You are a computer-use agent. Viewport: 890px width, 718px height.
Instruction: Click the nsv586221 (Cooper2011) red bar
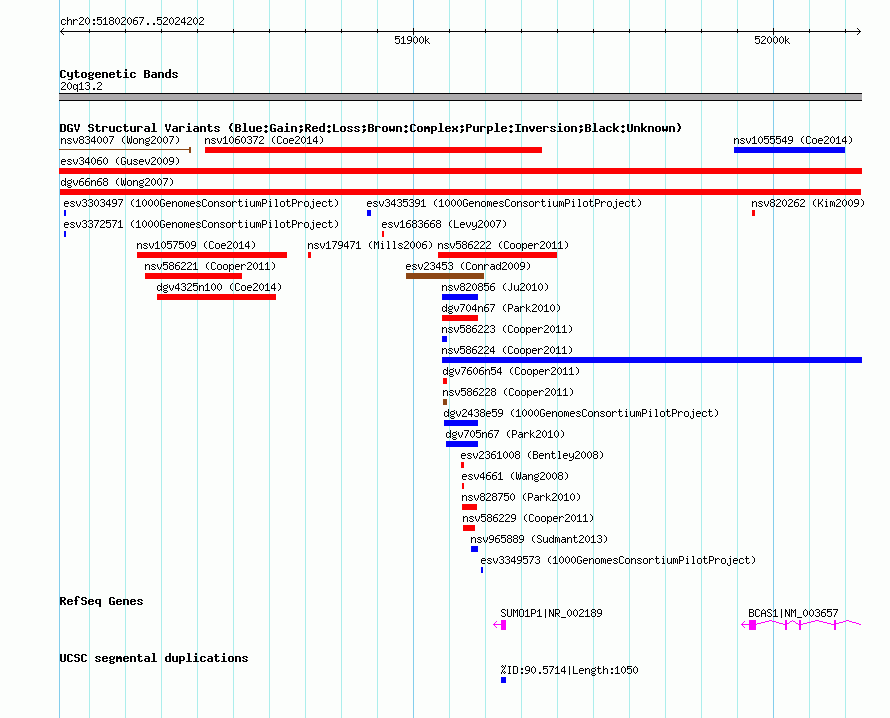[194, 276]
